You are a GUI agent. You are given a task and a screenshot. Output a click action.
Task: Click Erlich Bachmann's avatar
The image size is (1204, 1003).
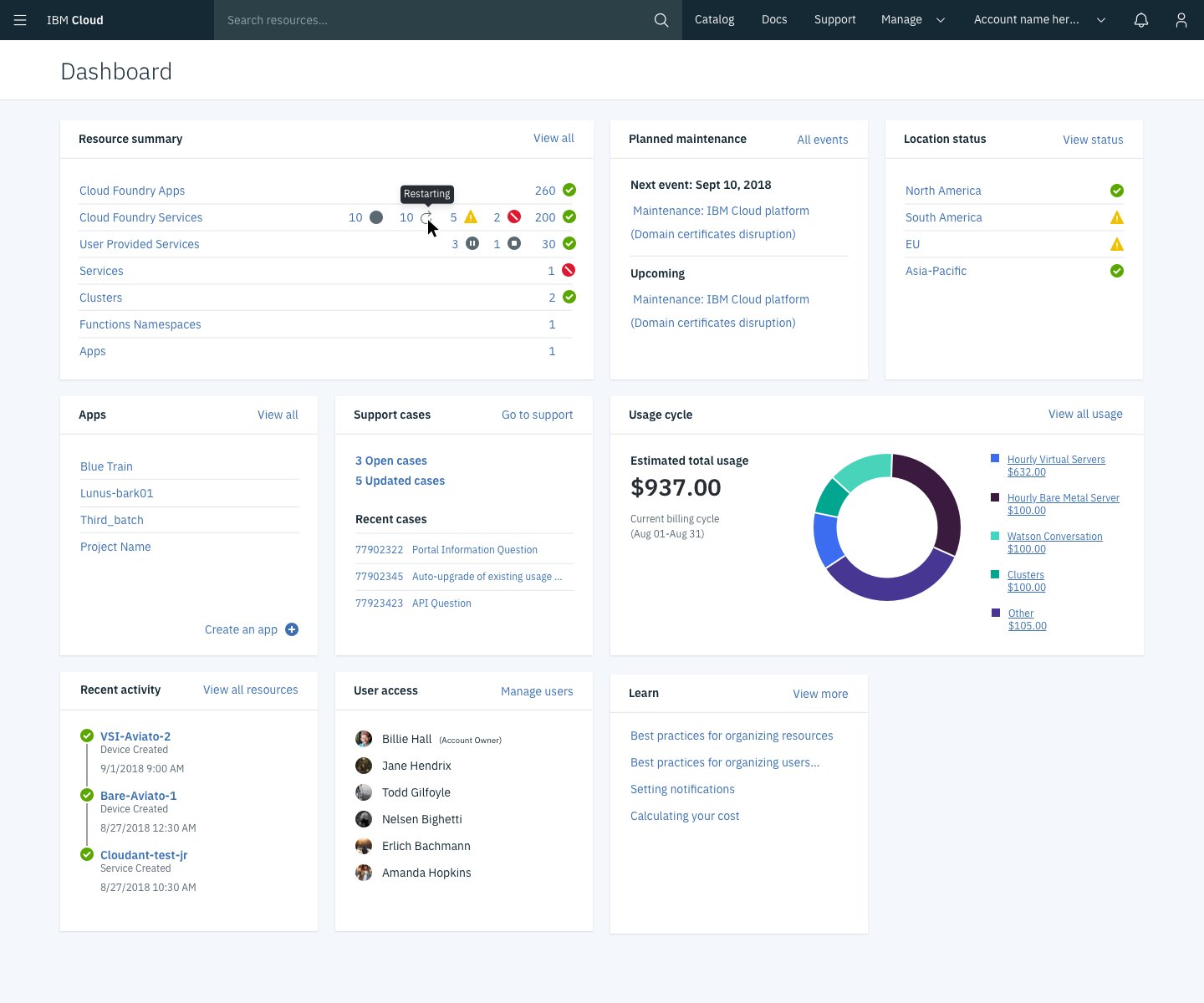(364, 846)
